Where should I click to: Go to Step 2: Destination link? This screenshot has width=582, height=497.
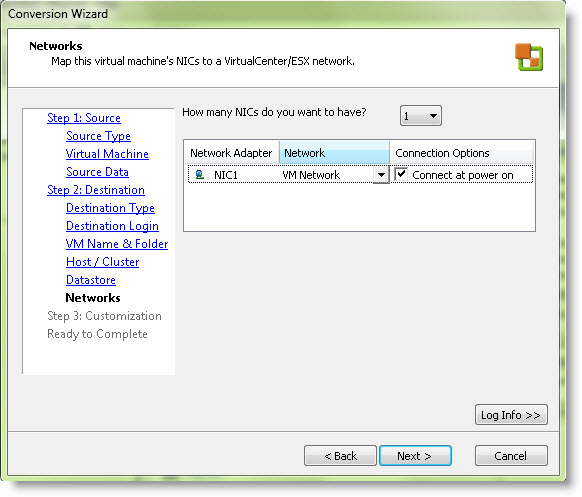coord(96,190)
